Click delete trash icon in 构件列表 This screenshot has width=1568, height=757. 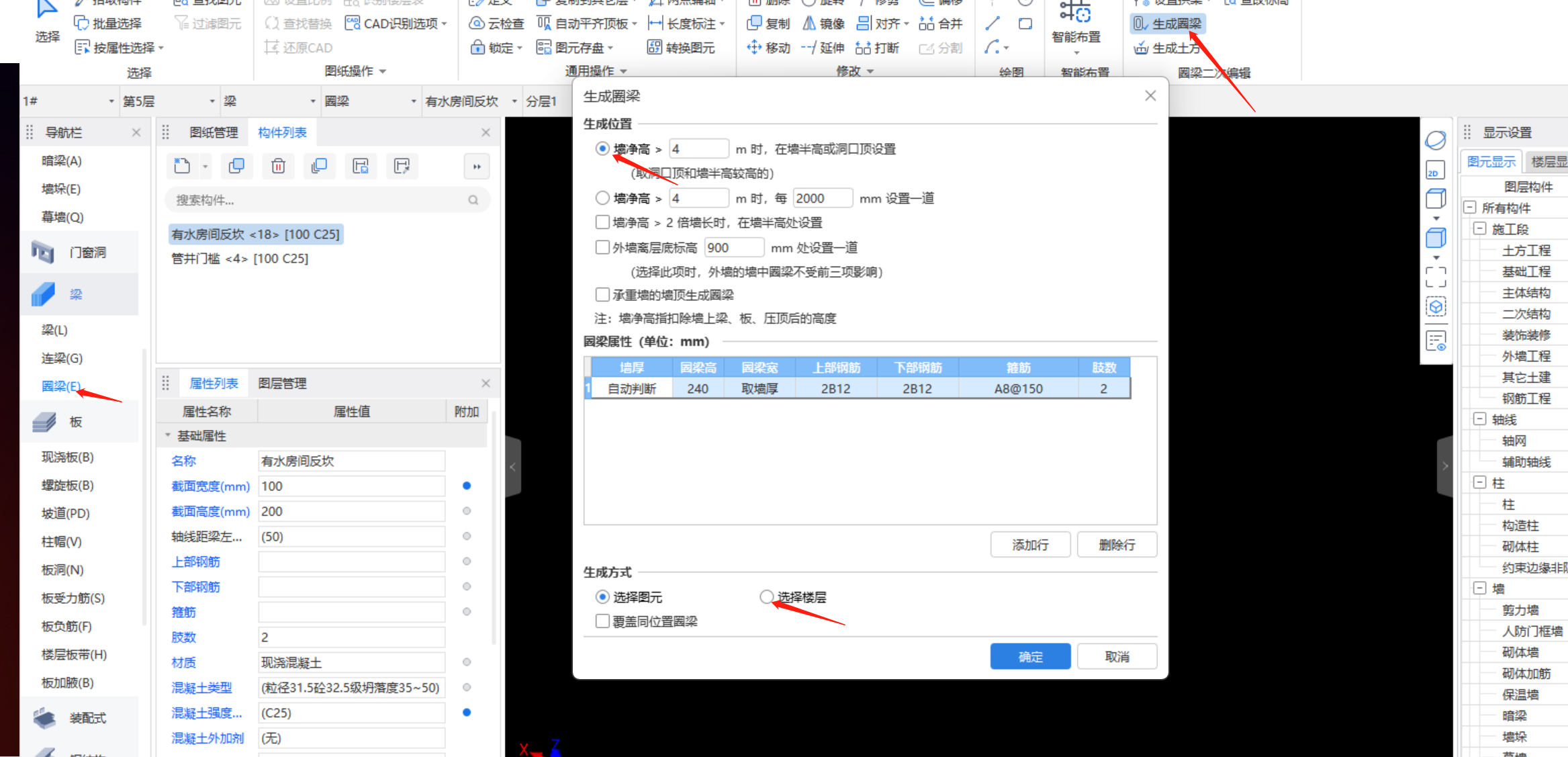click(278, 166)
